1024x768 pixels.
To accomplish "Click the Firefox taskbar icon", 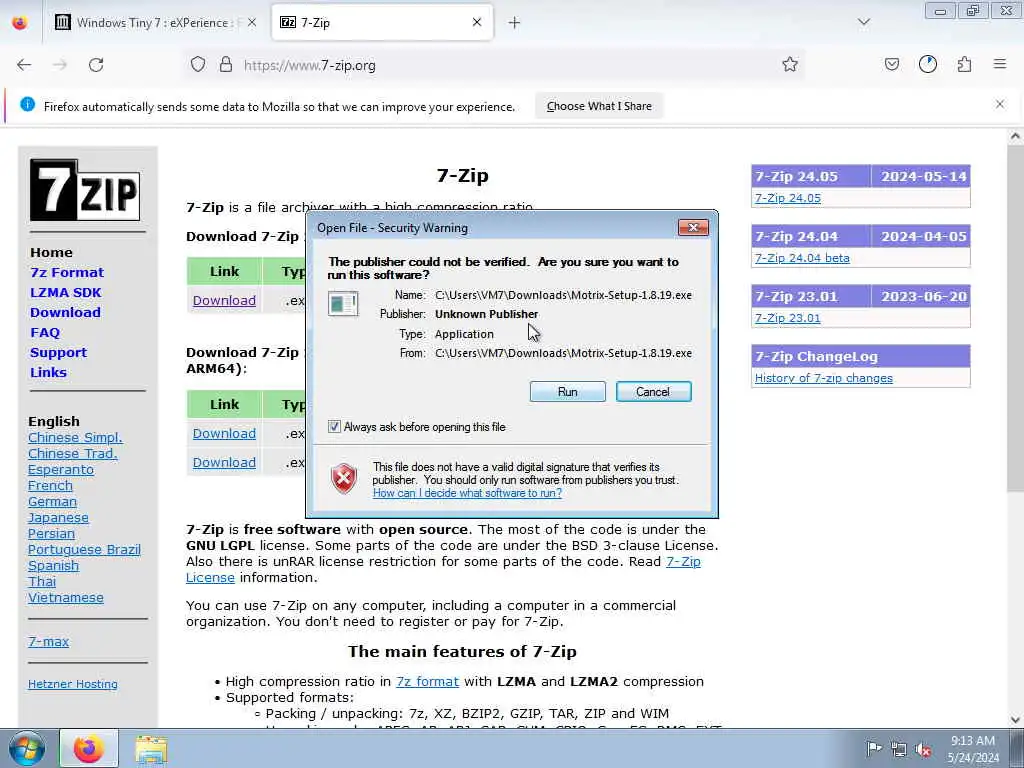I will coord(89,748).
